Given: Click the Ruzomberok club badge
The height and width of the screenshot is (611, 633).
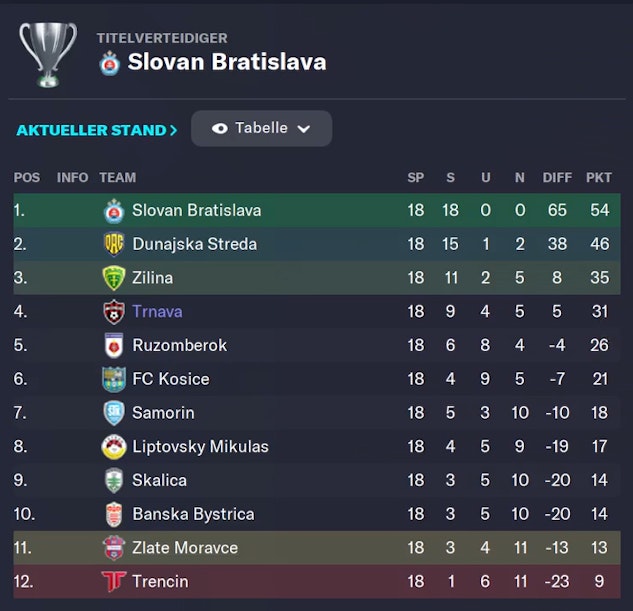Looking at the screenshot, I should [x=114, y=346].
